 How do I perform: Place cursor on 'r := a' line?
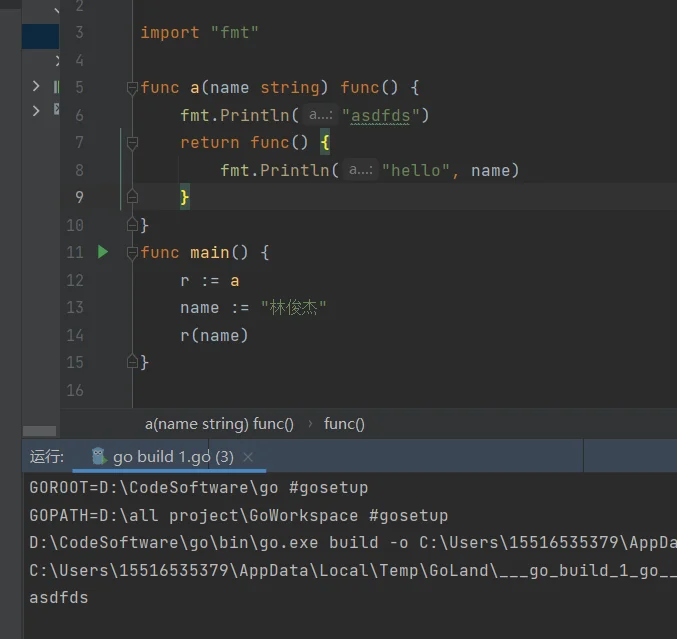click(x=210, y=281)
